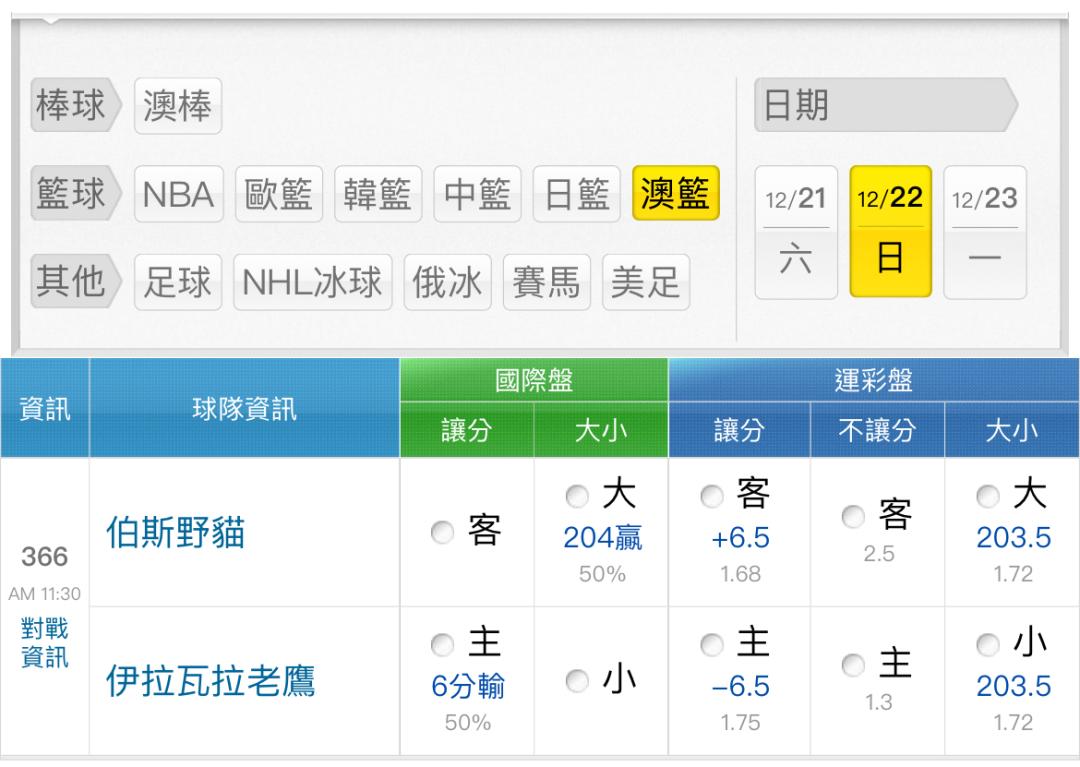Choose the 俄冰 hockey filter
Image resolution: width=1080 pixels, height=767 pixels.
click(x=448, y=282)
